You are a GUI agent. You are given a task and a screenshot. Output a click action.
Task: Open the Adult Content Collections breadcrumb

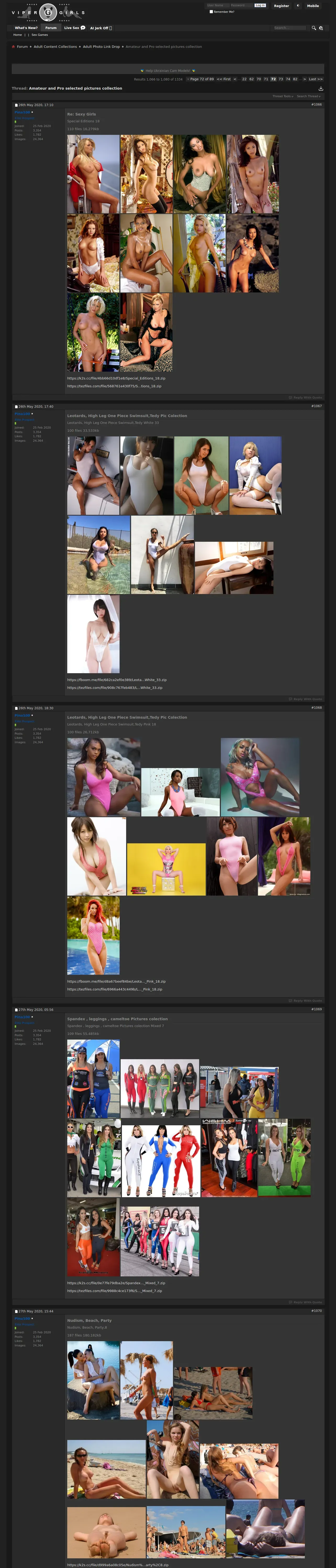coord(55,46)
